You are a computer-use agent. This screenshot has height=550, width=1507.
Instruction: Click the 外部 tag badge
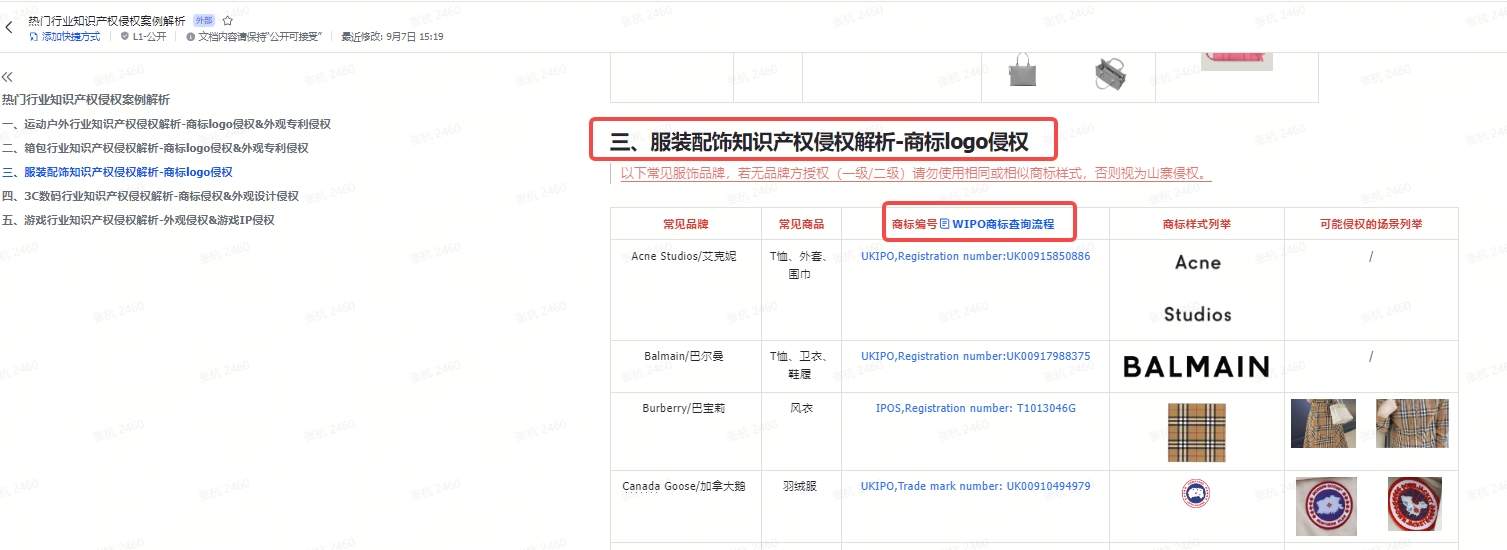203,20
